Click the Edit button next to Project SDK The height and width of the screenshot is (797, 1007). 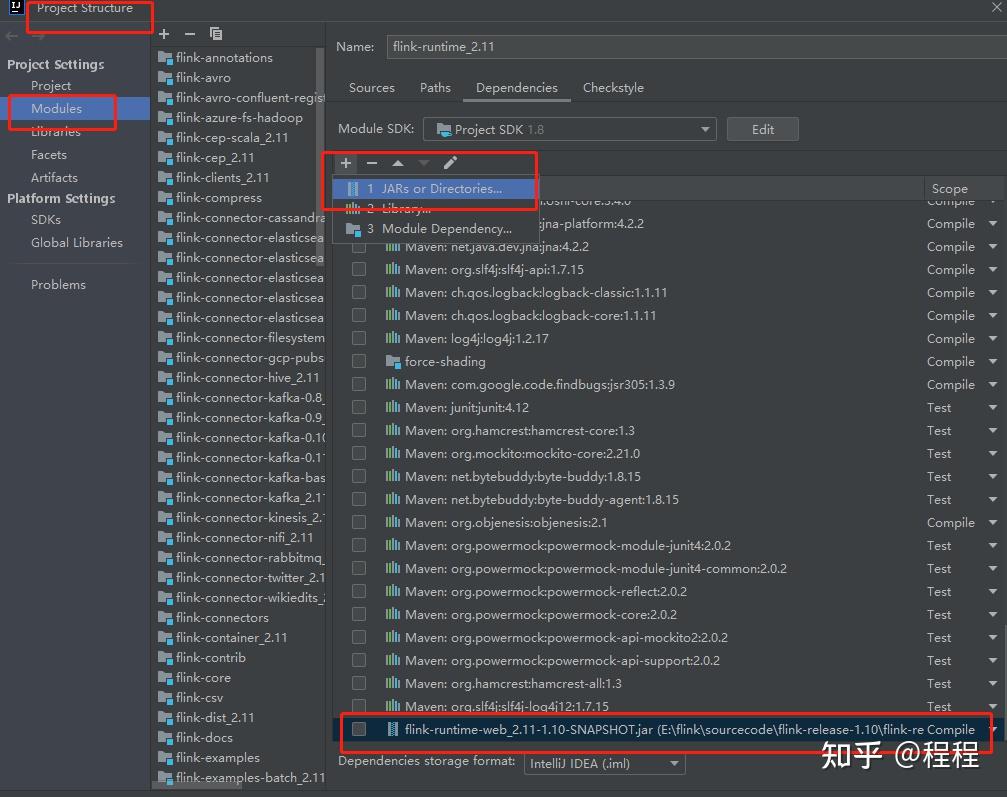(762, 129)
